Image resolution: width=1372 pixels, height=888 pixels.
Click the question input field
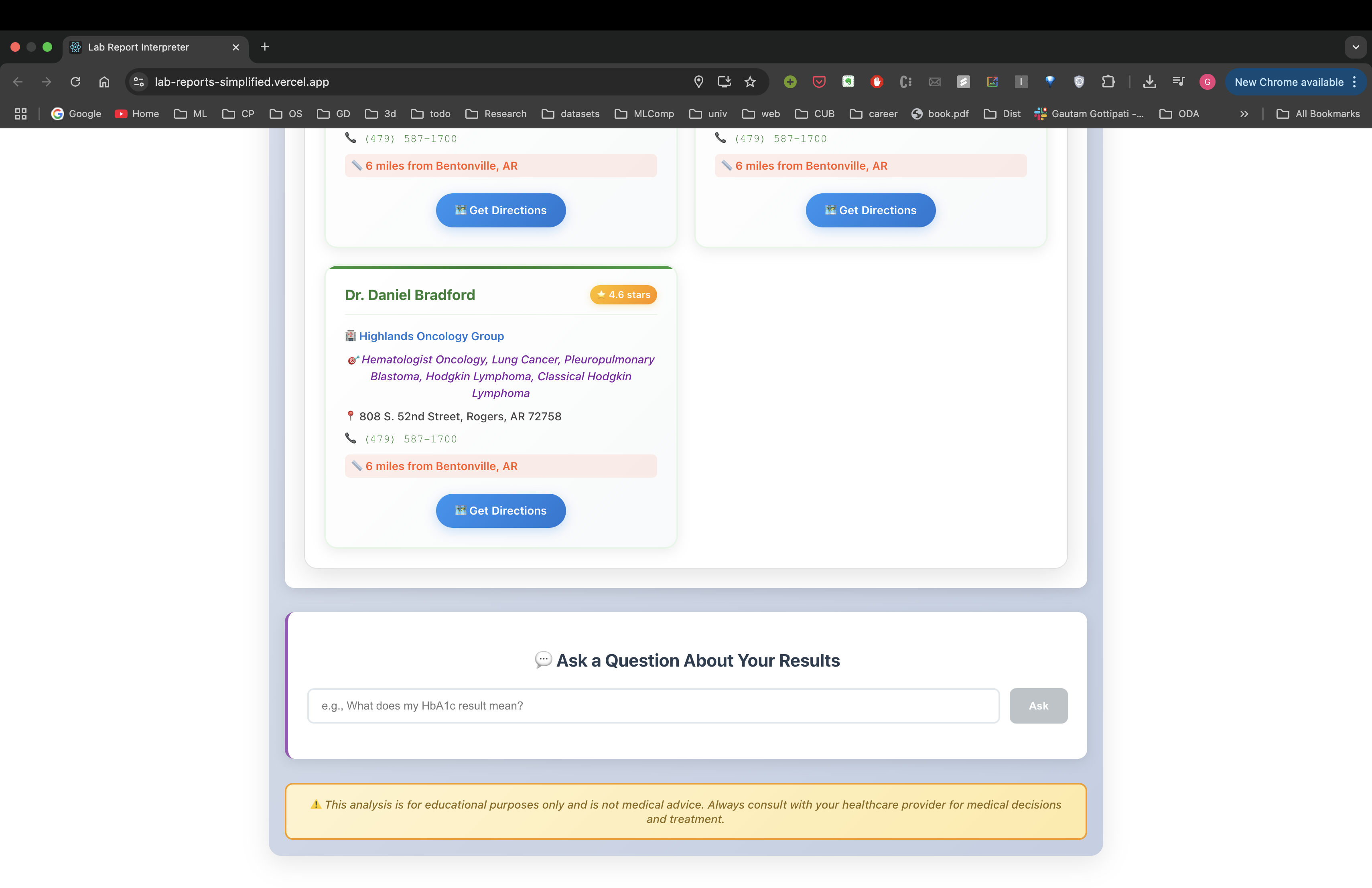point(653,706)
